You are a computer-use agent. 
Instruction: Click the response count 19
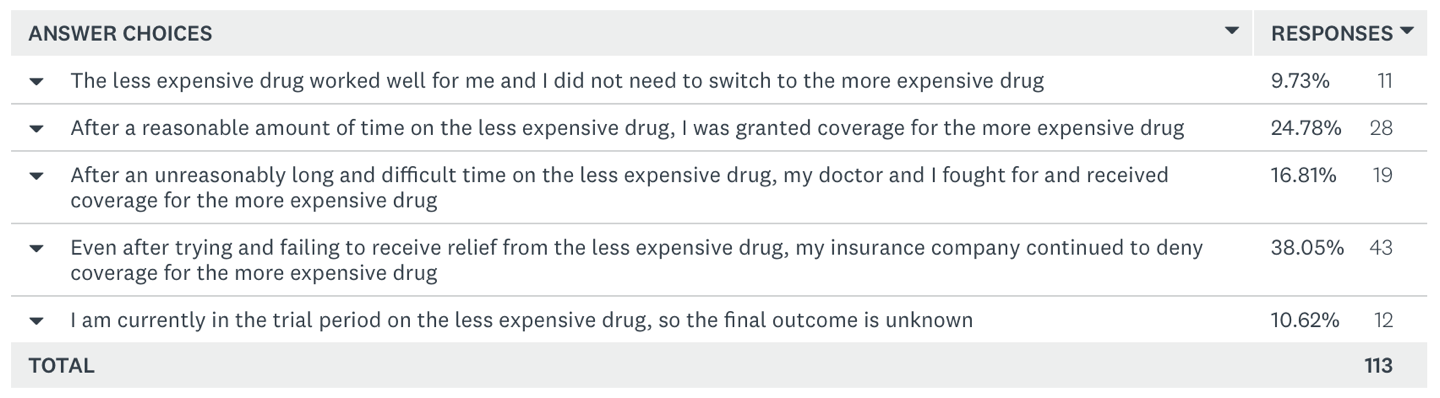(x=1382, y=175)
